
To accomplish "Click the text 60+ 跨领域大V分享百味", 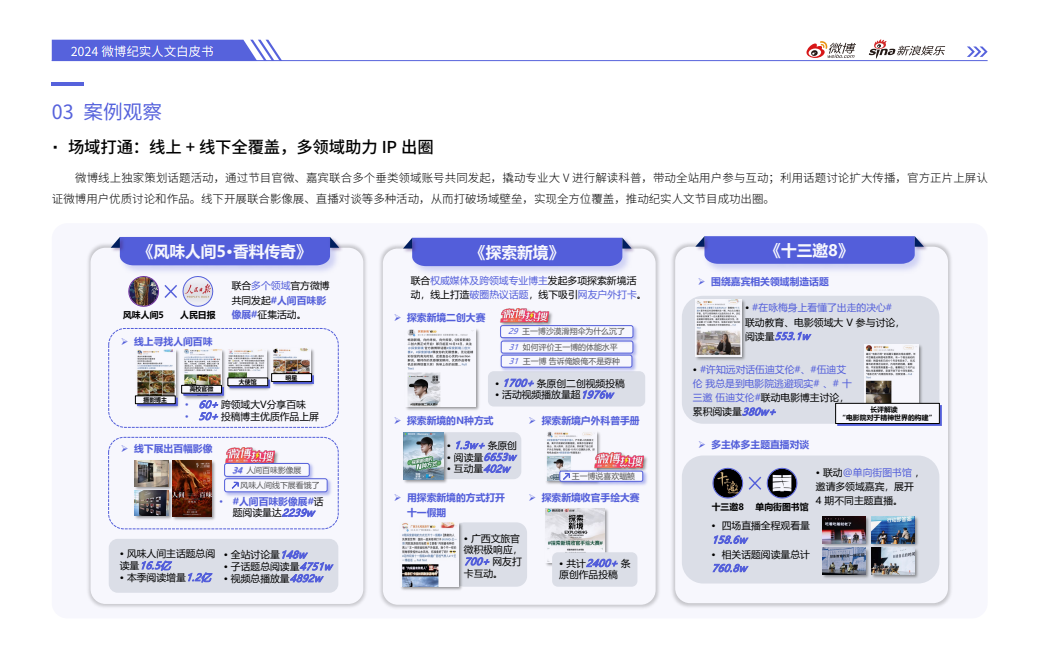I will [252, 404].
